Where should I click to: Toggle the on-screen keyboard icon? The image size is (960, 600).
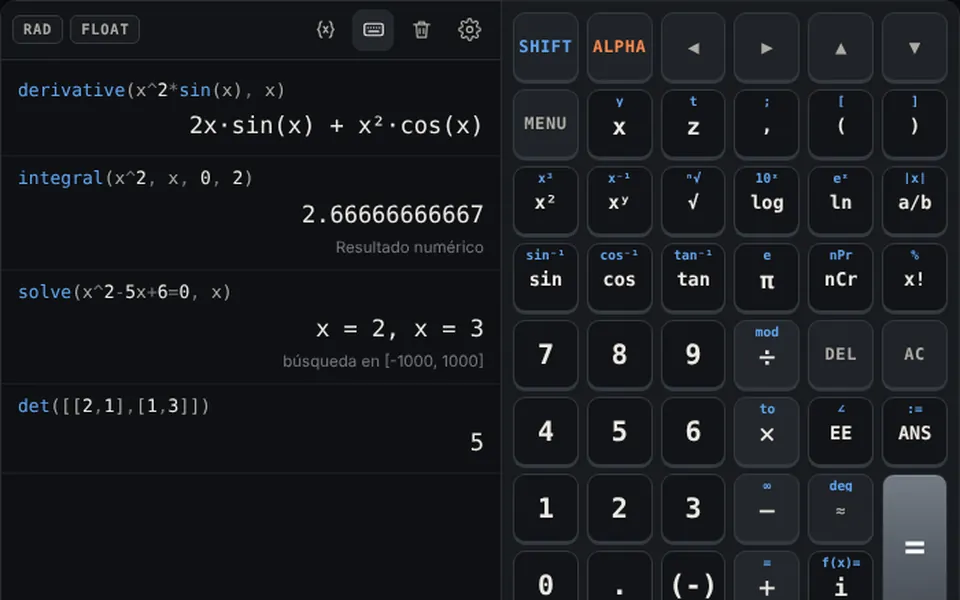373,29
